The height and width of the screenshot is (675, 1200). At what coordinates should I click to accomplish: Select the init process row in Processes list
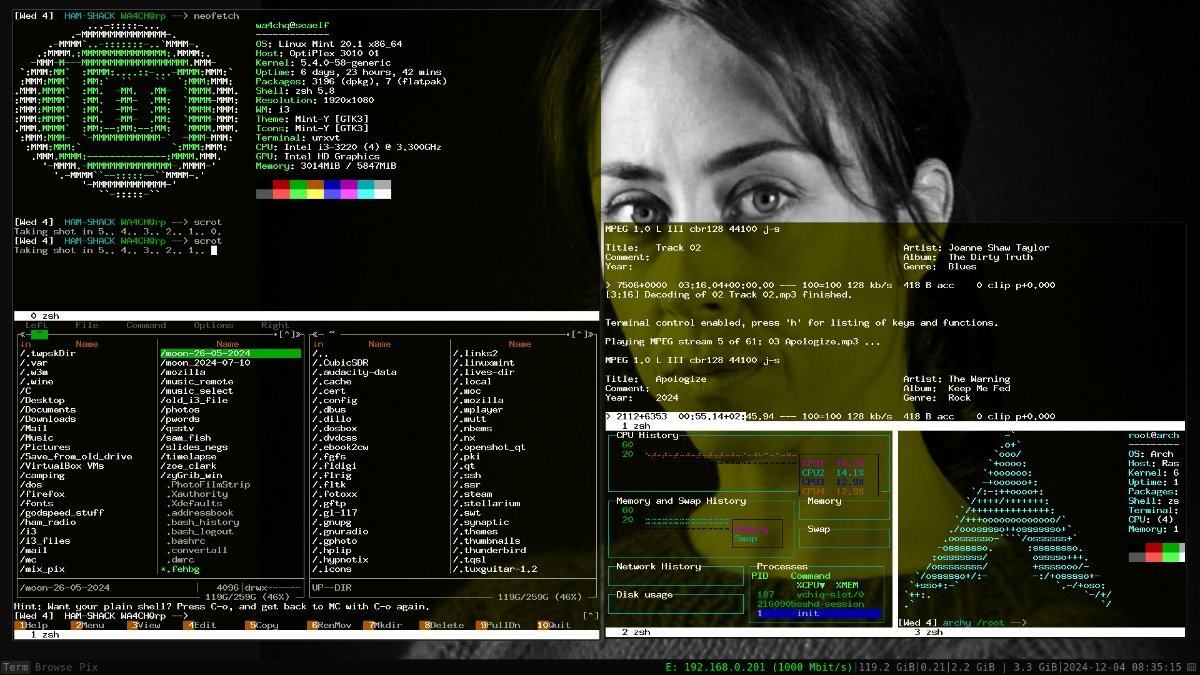(x=819, y=614)
